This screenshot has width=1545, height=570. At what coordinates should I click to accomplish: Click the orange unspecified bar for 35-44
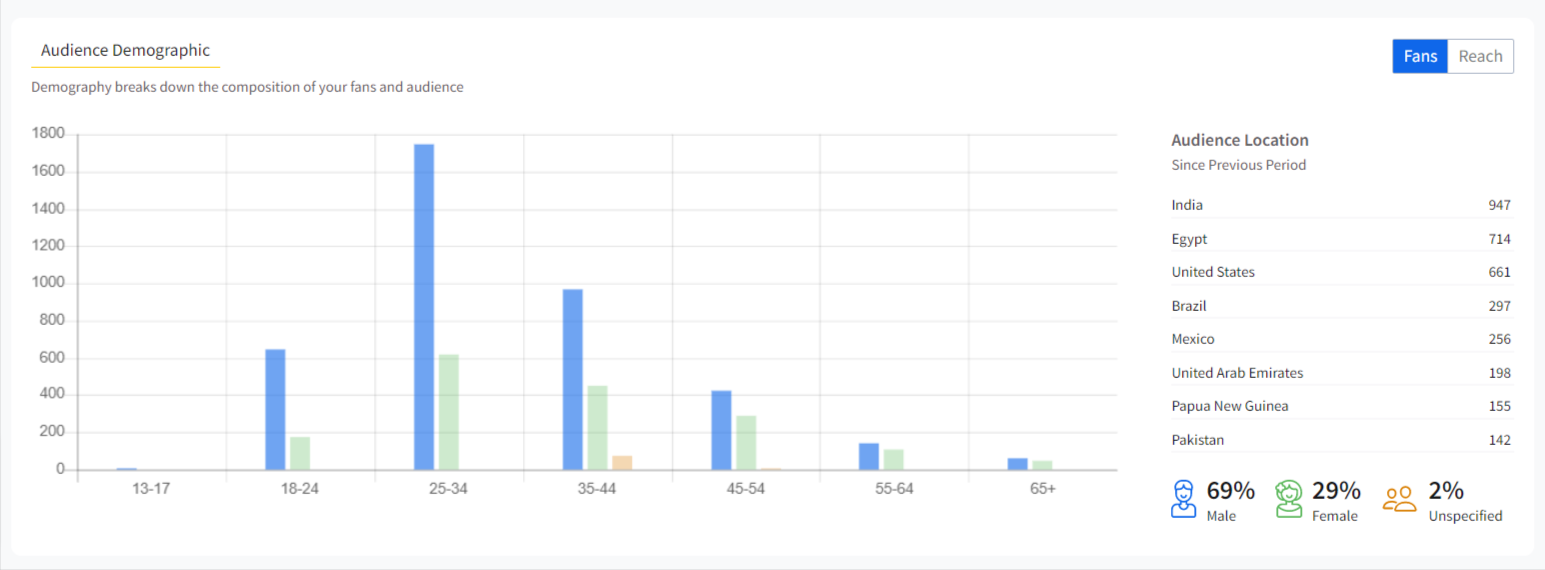pos(622,463)
